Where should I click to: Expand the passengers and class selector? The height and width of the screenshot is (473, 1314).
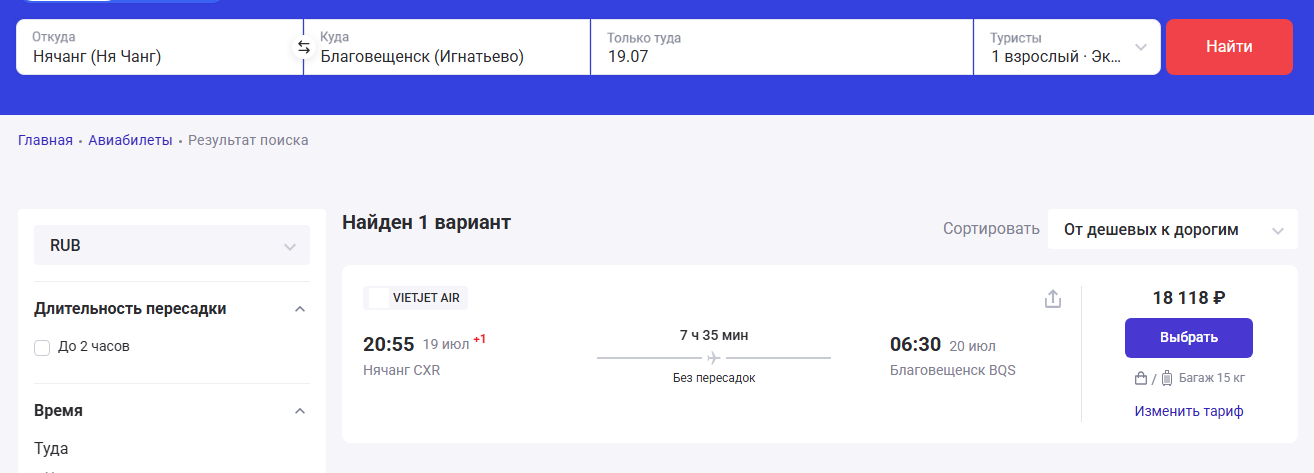1067,47
